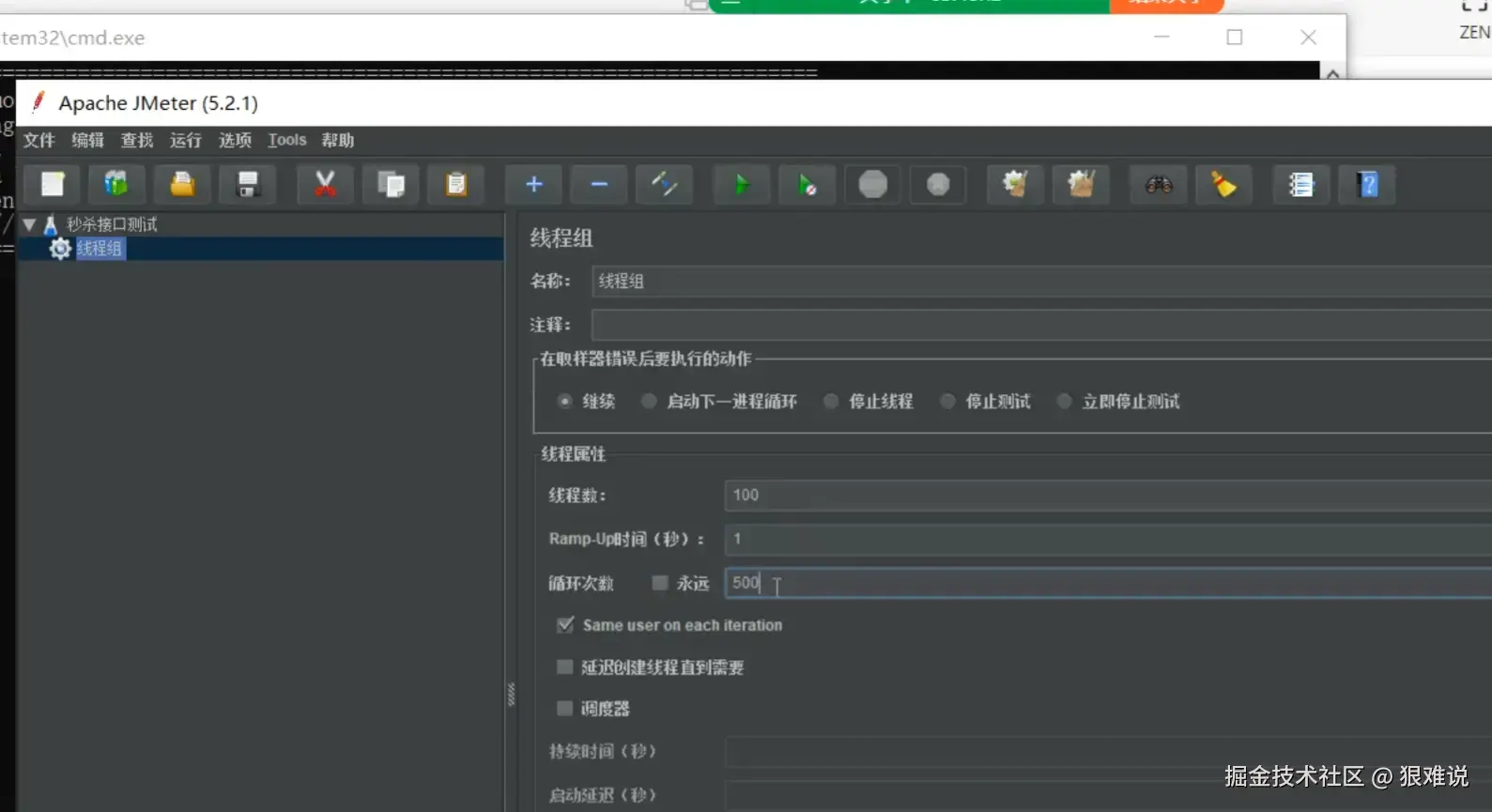
Task: Toggle the 永远 loop checkbox
Action: pyautogui.click(x=660, y=583)
